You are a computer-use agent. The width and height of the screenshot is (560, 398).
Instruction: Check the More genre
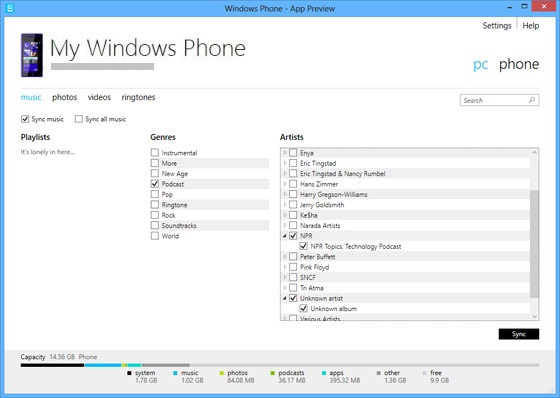pyautogui.click(x=155, y=163)
